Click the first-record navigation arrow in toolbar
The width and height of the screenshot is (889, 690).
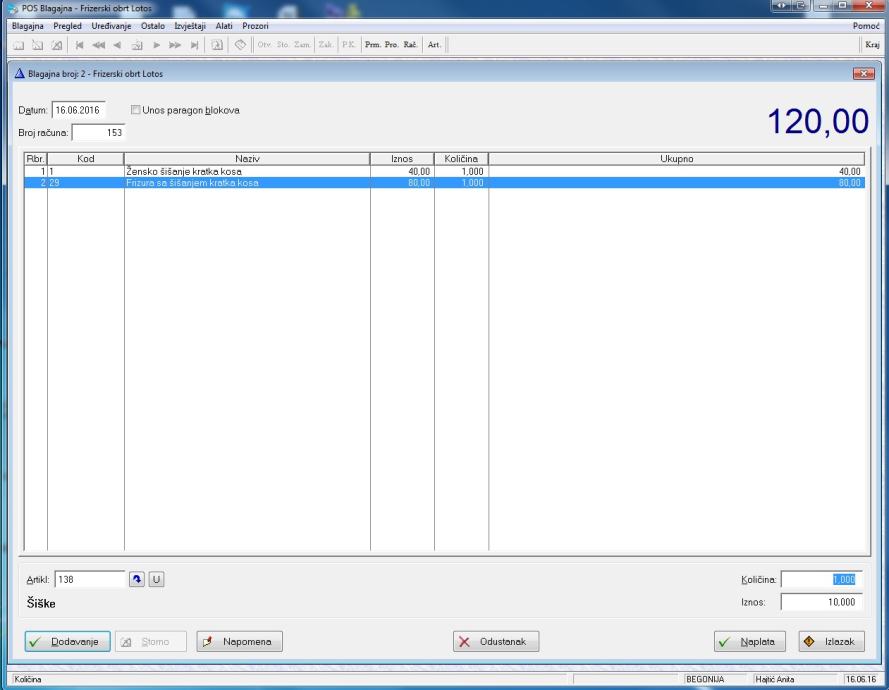pyautogui.click(x=79, y=45)
